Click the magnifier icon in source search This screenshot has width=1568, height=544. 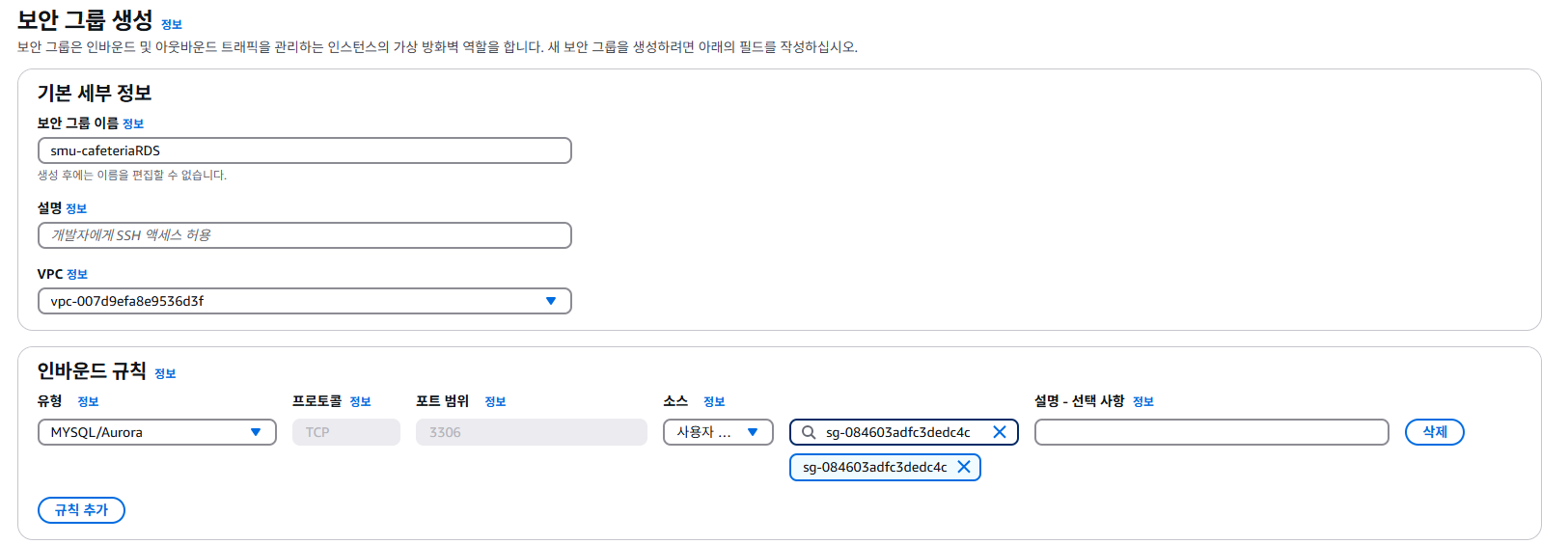click(809, 432)
